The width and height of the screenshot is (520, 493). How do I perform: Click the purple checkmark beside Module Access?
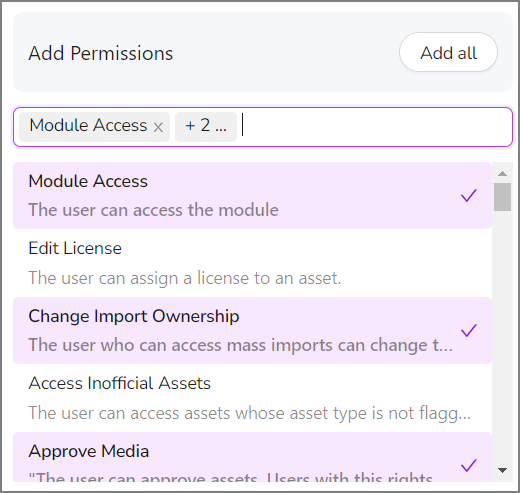point(469,196)
